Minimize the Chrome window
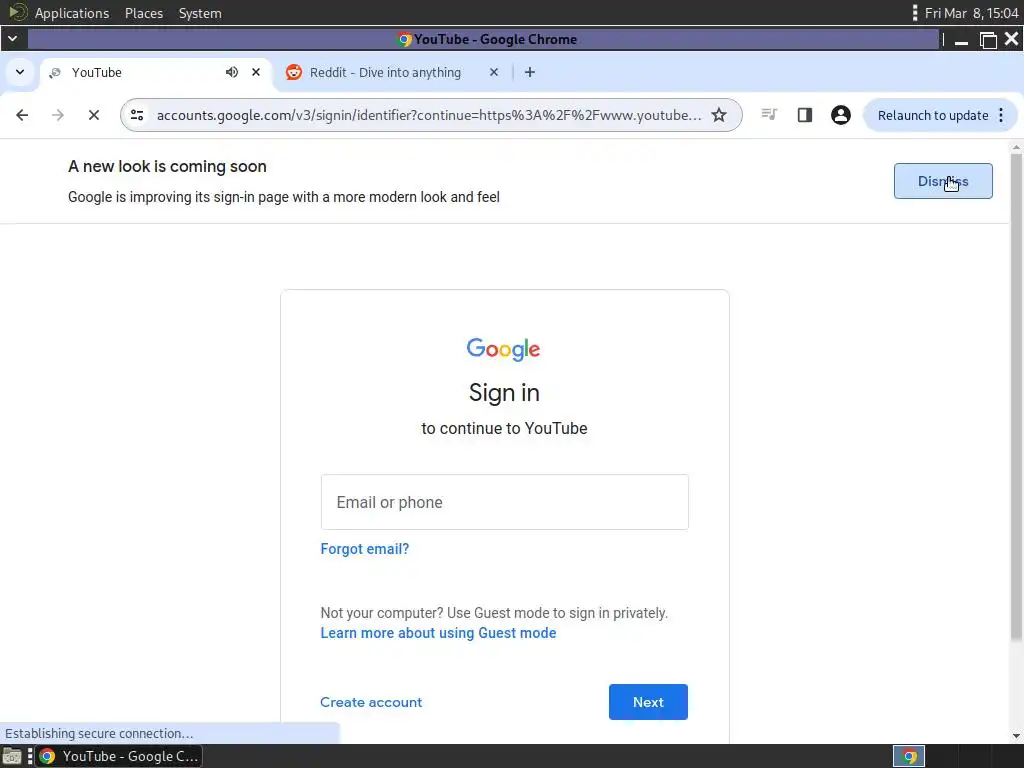This screenshot has height=768, width=1024. pyautogui.click(x=961, y=40)
